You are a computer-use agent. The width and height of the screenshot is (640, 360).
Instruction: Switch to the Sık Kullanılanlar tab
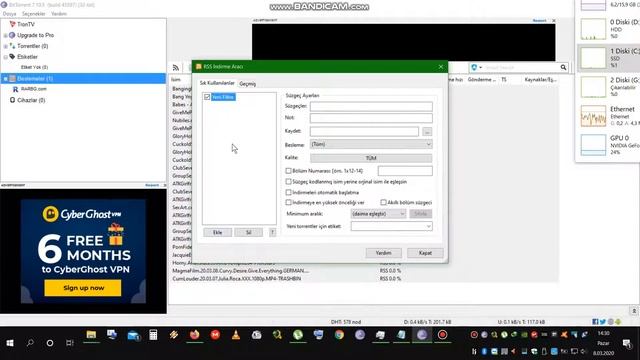(x=217, y=83)
